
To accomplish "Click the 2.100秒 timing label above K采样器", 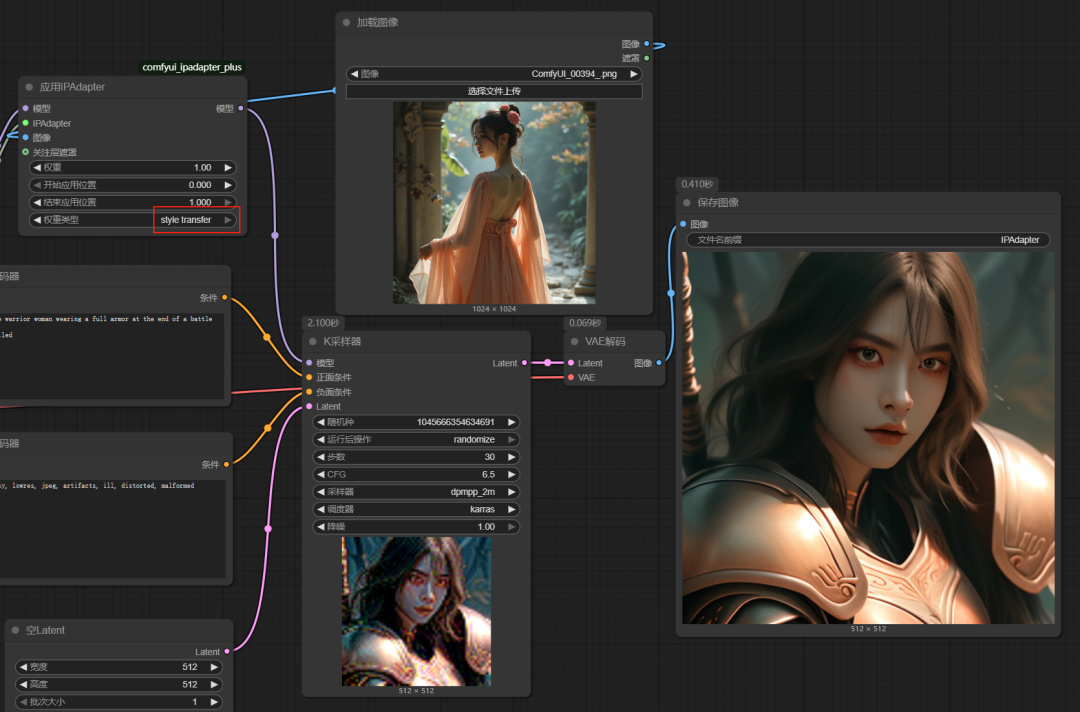I will (323, 323).
